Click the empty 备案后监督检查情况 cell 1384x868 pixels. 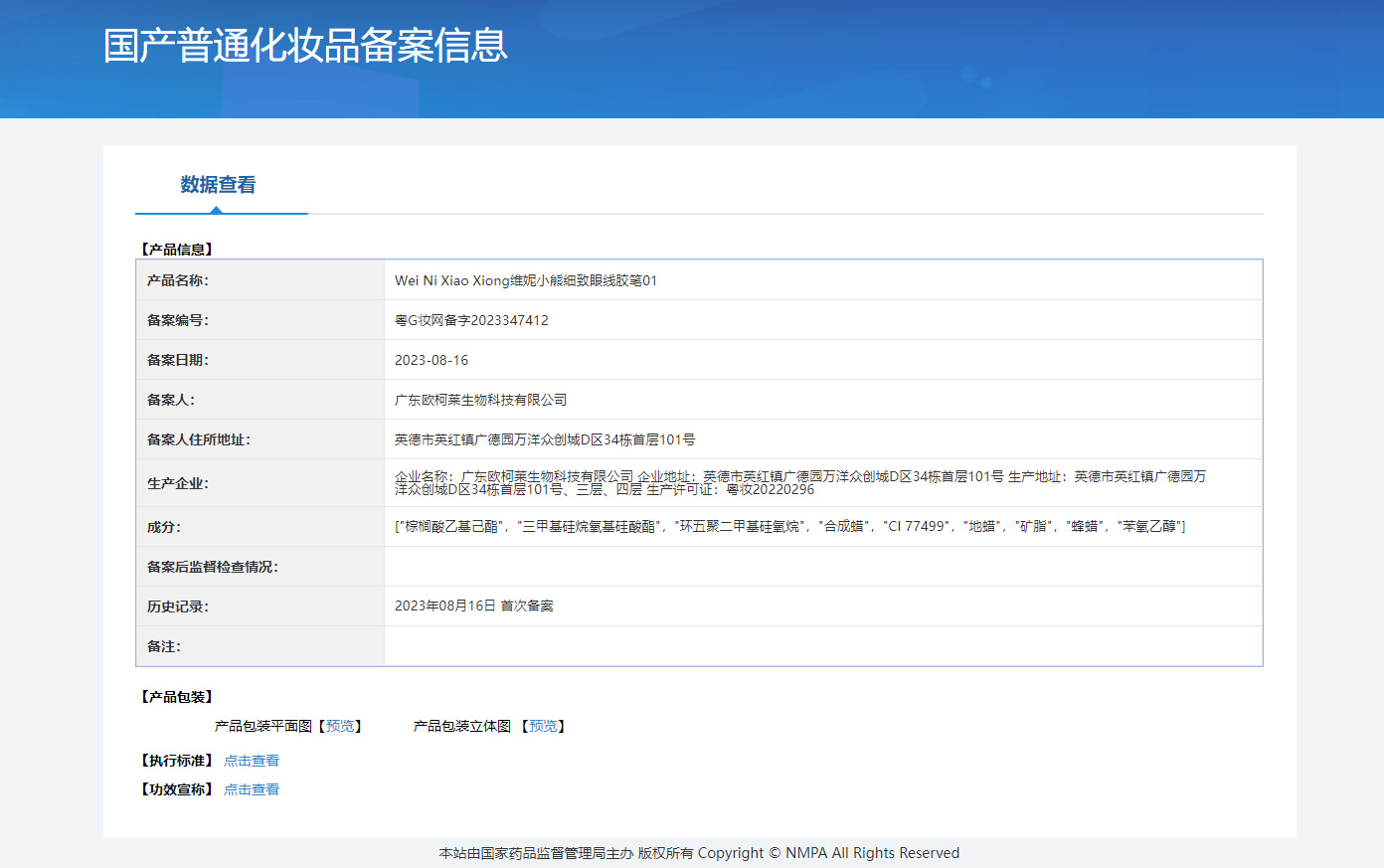coord(823,567)
